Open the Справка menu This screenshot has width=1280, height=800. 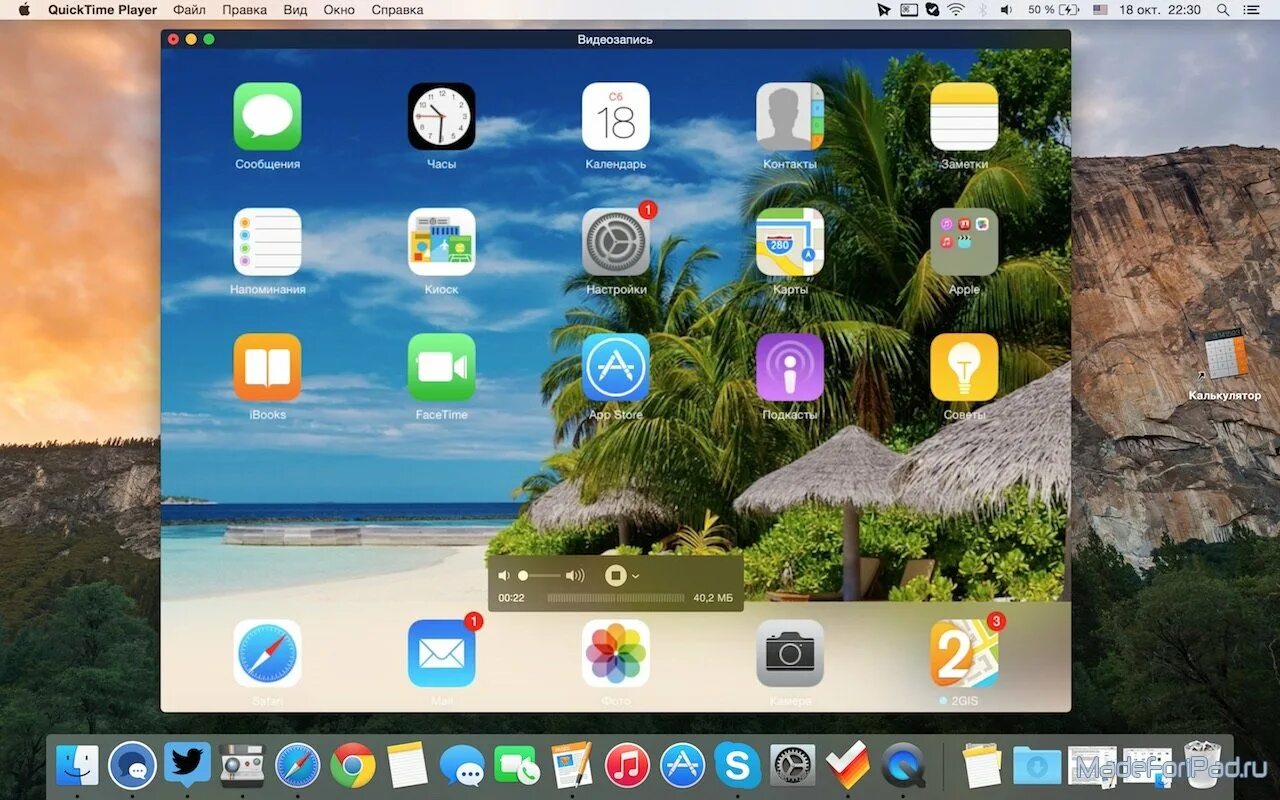pyautogui.click(x=397, y=10)
